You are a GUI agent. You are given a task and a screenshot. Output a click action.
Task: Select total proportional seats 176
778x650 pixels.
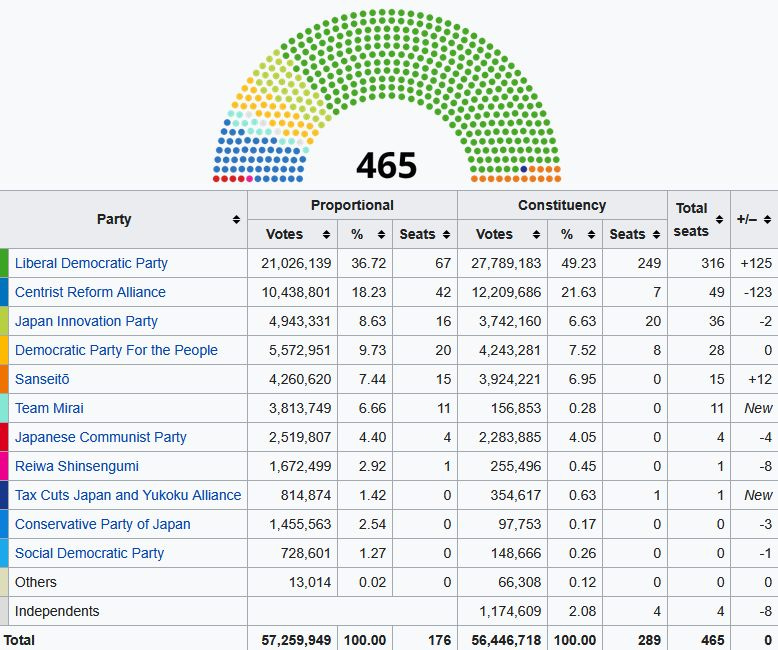[x=439, y=640]
